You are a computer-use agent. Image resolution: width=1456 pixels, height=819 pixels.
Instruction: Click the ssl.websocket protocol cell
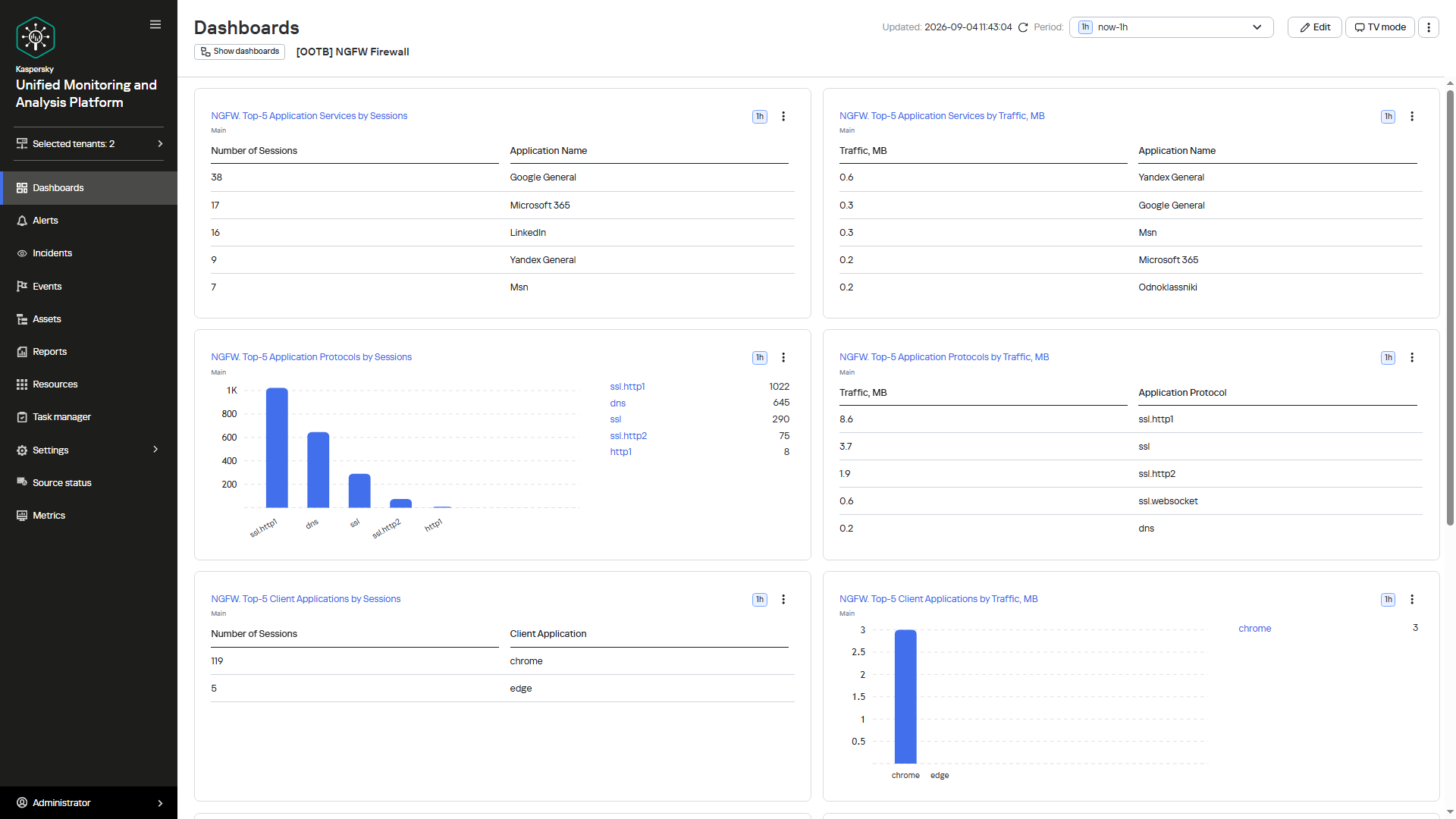click(1168, 501)
